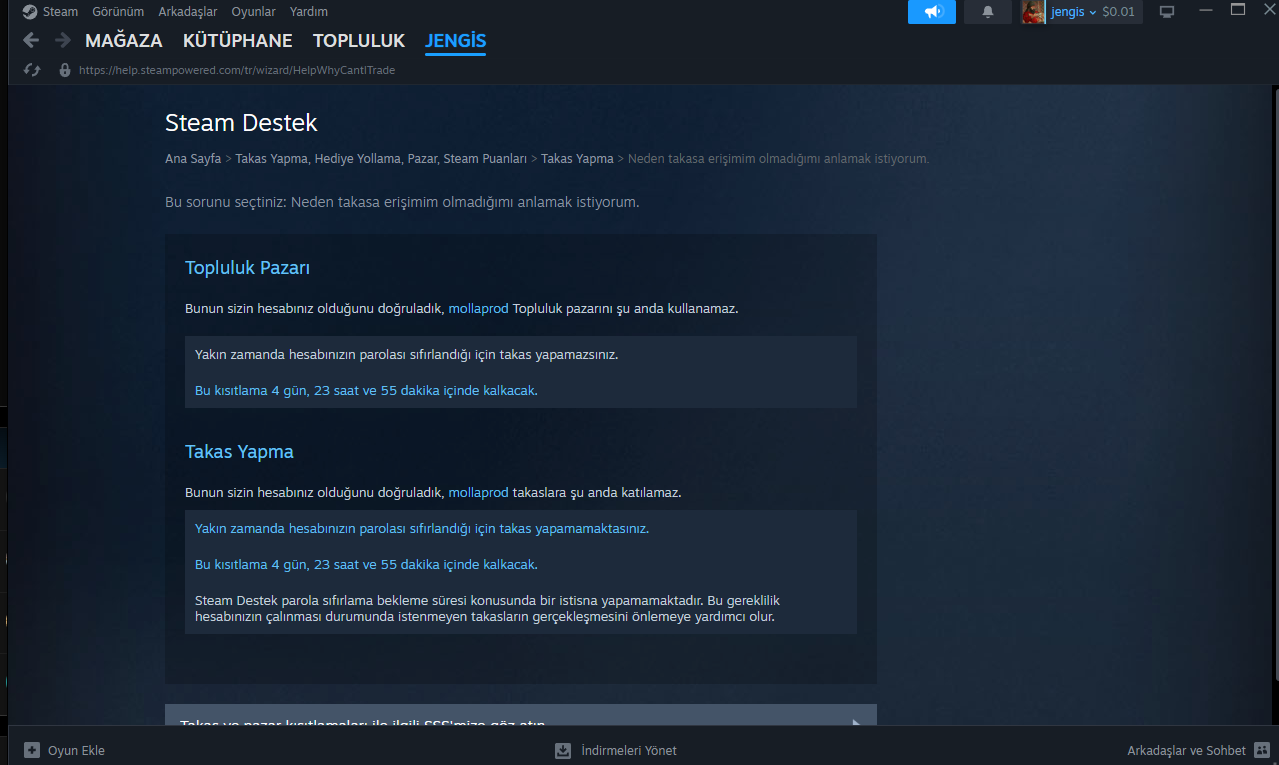Go back with the left arrow button

[x=31, y=40]
